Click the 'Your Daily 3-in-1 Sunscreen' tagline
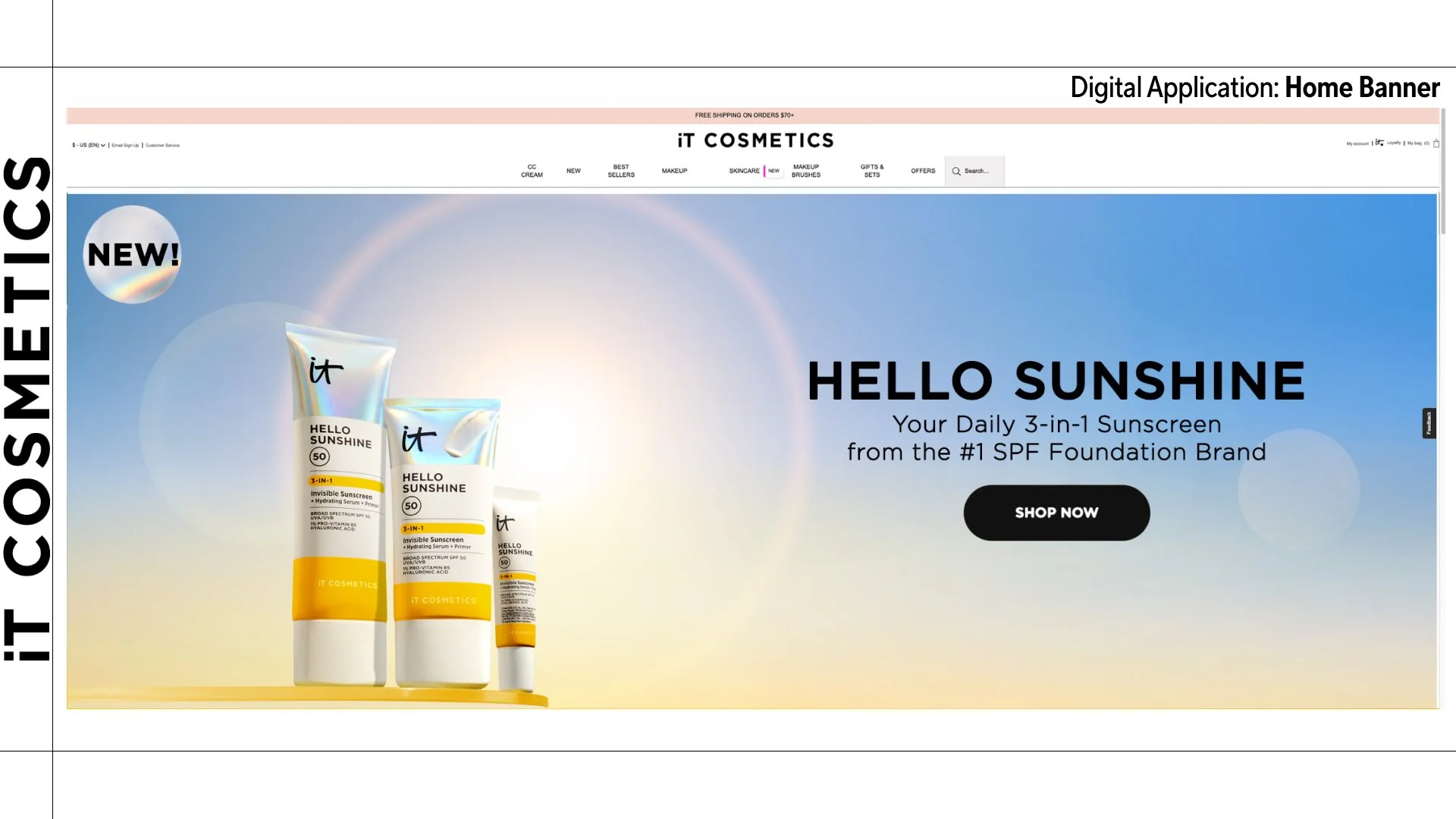The height and width of the screenshot is (819, 1456). click(1056, 424)
